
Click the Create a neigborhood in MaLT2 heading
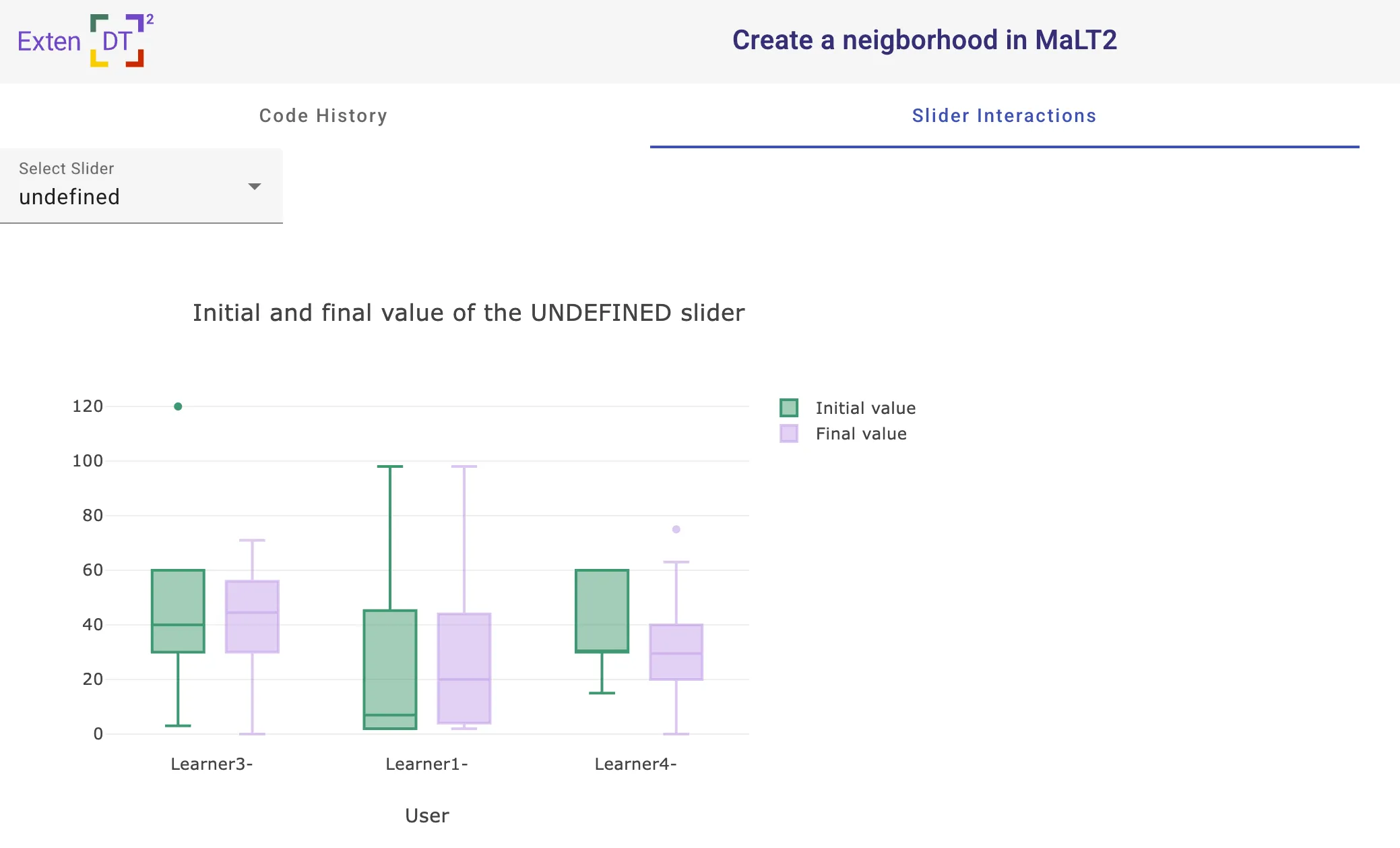(x=924, y=40)
